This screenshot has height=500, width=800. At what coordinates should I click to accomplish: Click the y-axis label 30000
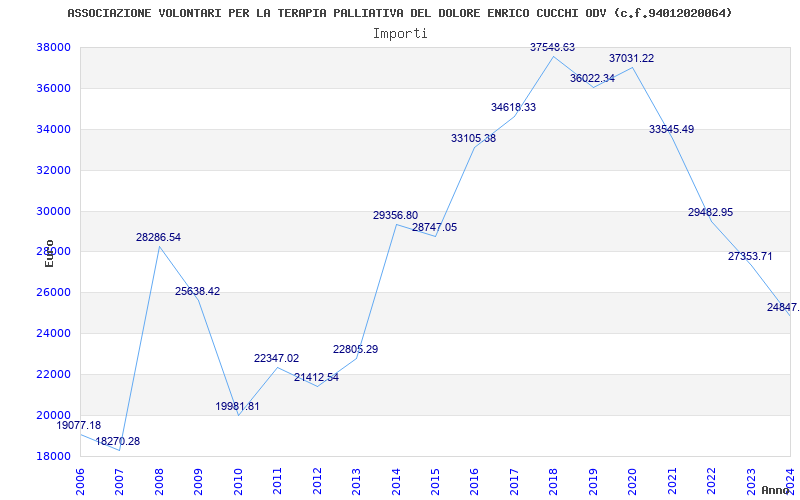[x=53, y=211]
